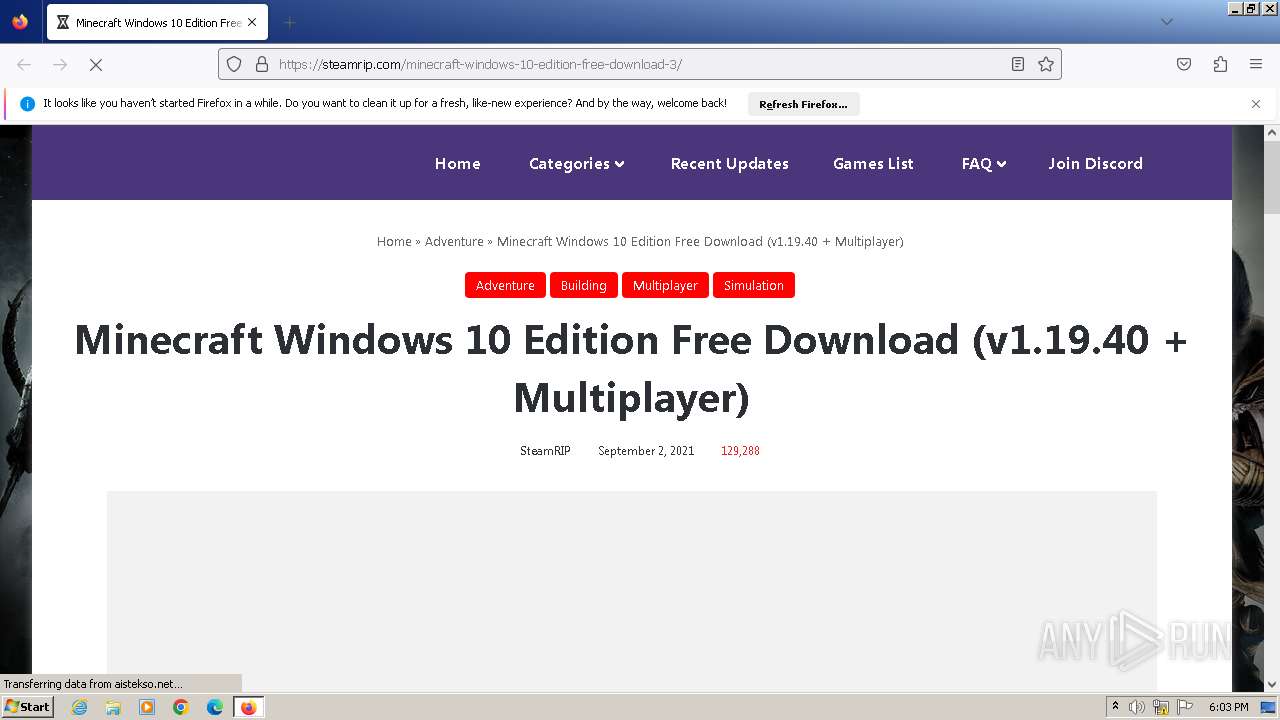
Task: Toggle reader view
Action: [1018, 64]
